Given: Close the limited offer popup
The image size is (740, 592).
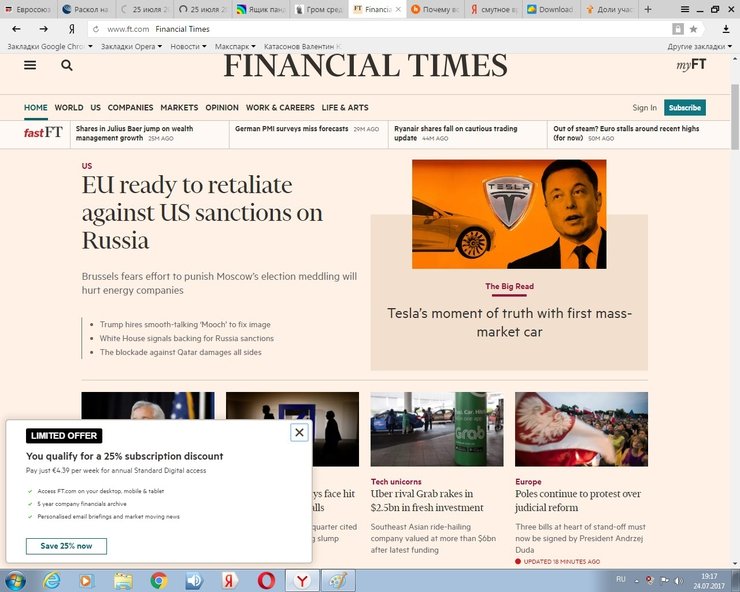Looking at the screenshot, I should (x=298, y=432).
